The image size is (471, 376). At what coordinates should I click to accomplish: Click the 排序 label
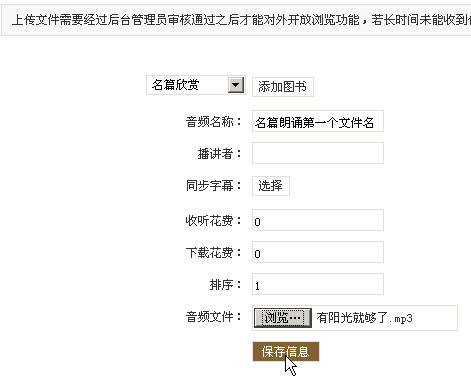(225, 285)
